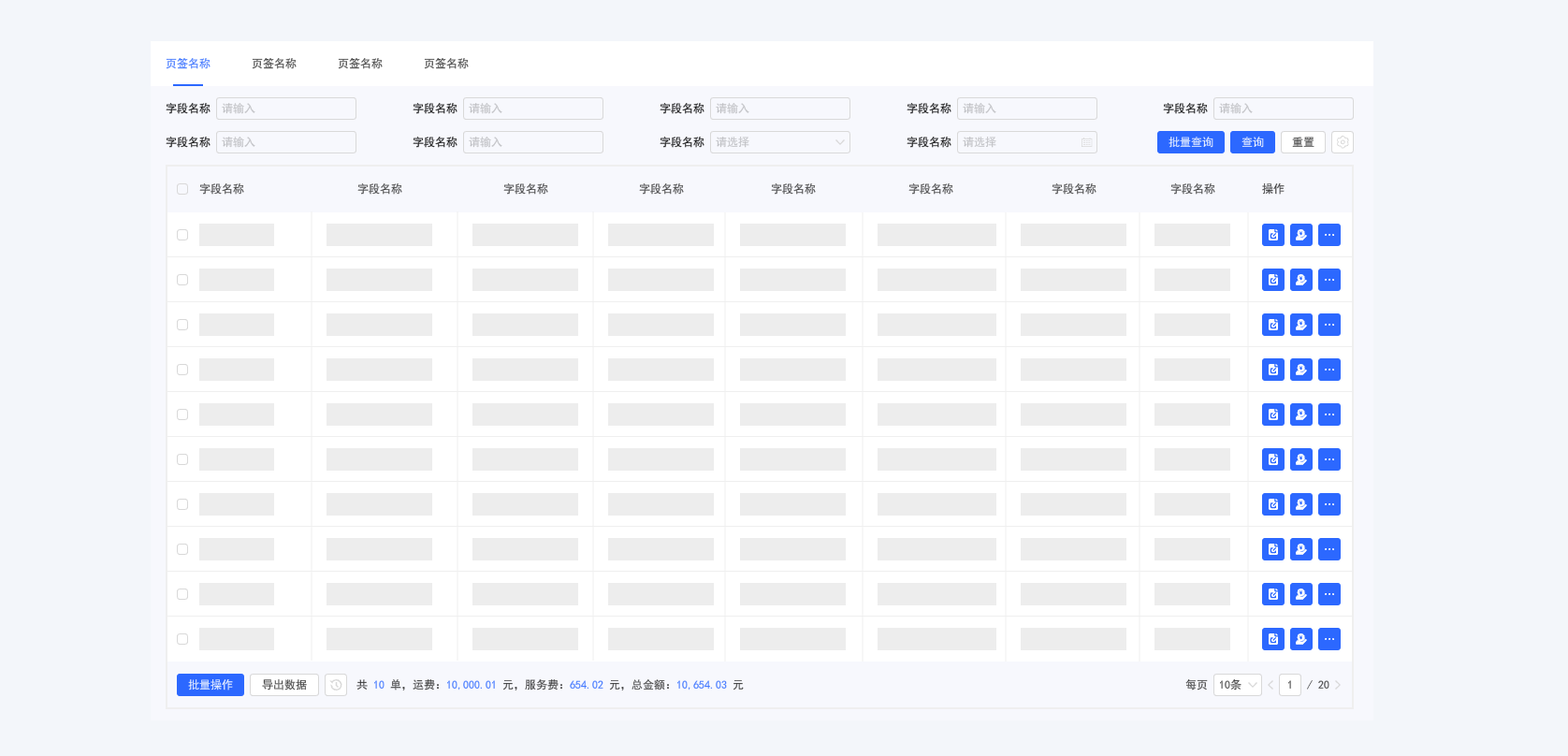Click the payment hand icon in the eighth table row
The height and width of the screenshot is (756, 1568).
[x=1300, y=549]
